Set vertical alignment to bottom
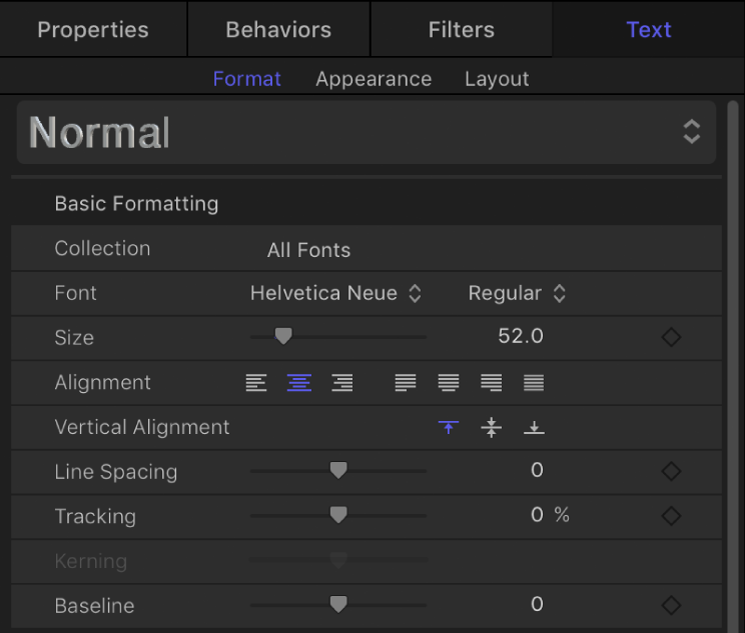This screenshot has height=633, width=745. (534, 427)
